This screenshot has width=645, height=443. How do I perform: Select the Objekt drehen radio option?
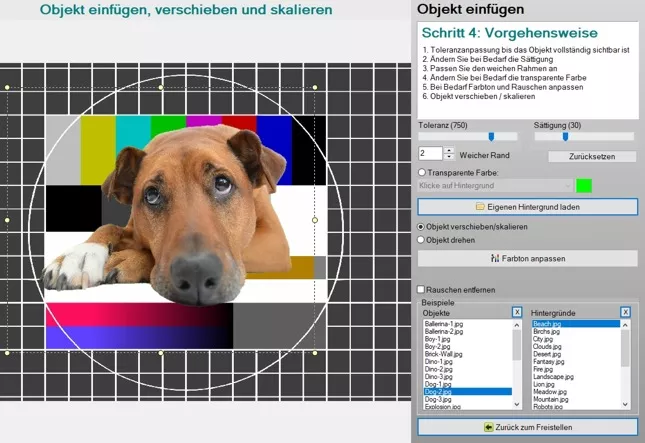(x=421, y=240)
